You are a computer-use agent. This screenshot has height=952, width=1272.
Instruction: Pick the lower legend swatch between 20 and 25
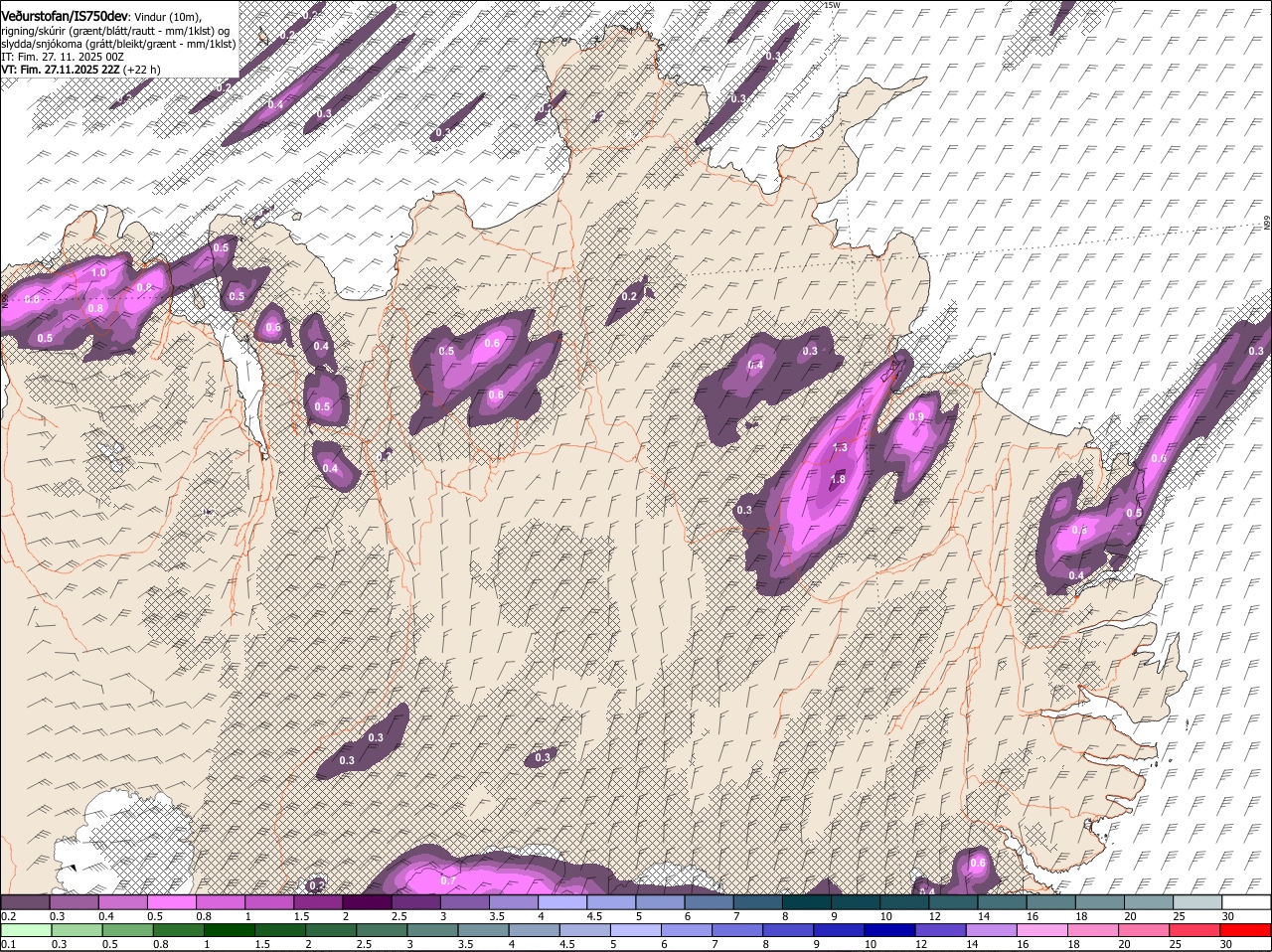(1145, 931)
